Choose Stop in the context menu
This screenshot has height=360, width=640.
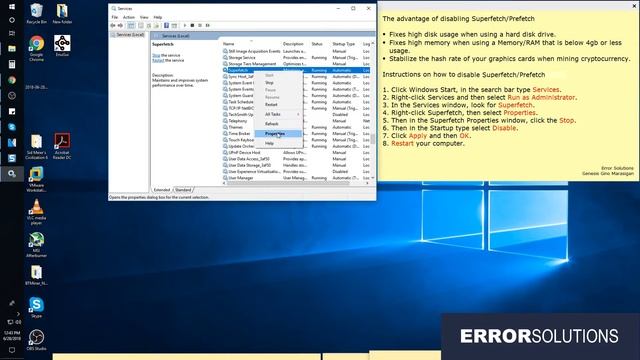278,82
